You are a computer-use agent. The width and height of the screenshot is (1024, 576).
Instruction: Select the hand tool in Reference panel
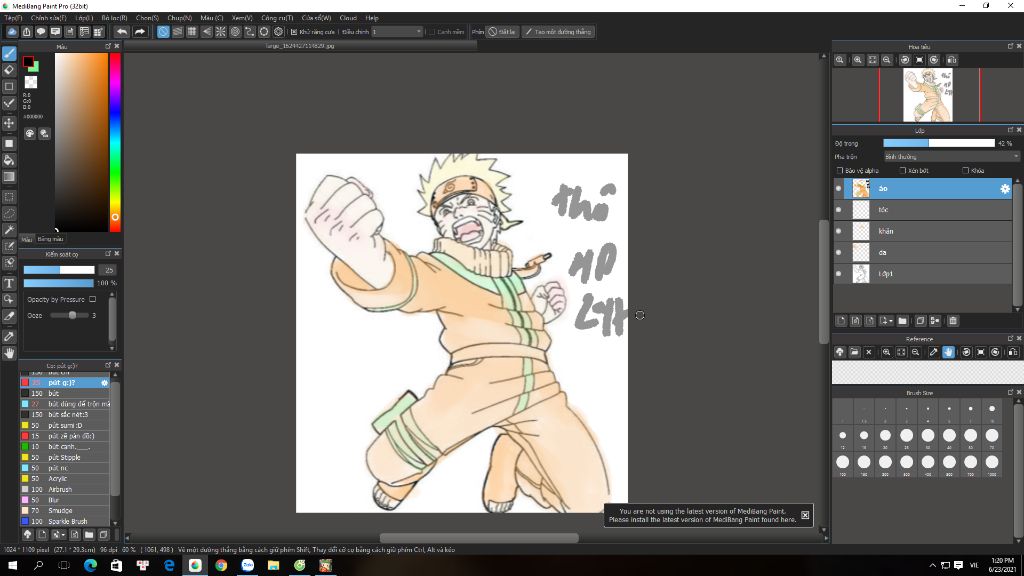[948, 352]
